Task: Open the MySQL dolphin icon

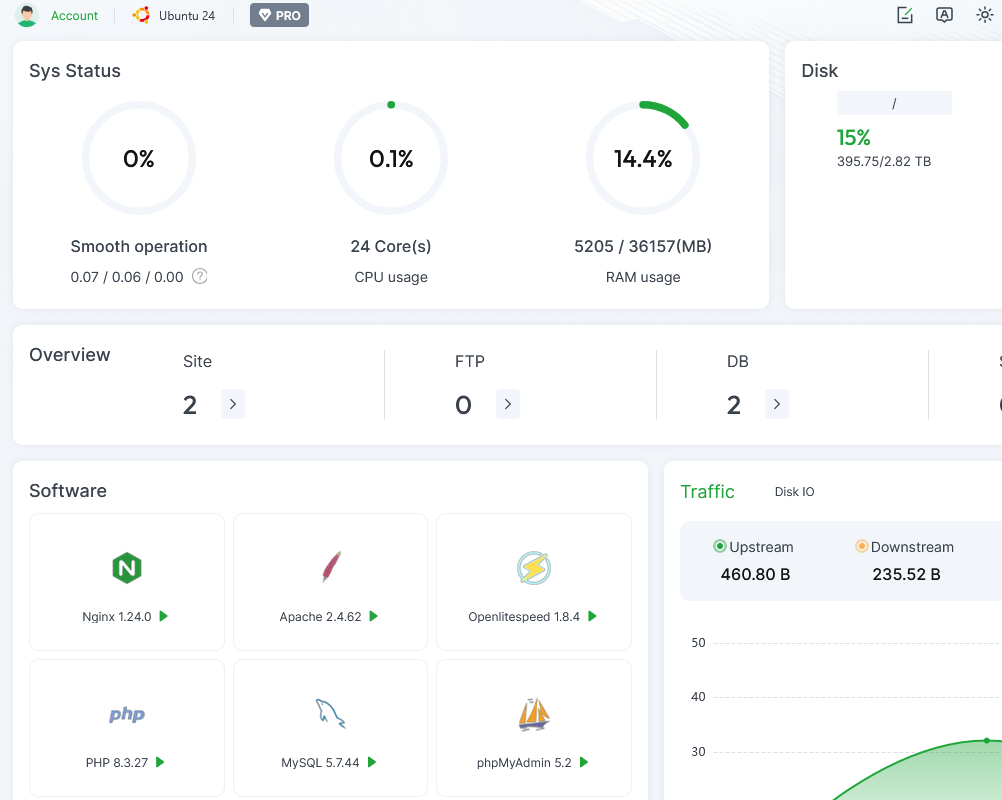Action: click(330, 713)
